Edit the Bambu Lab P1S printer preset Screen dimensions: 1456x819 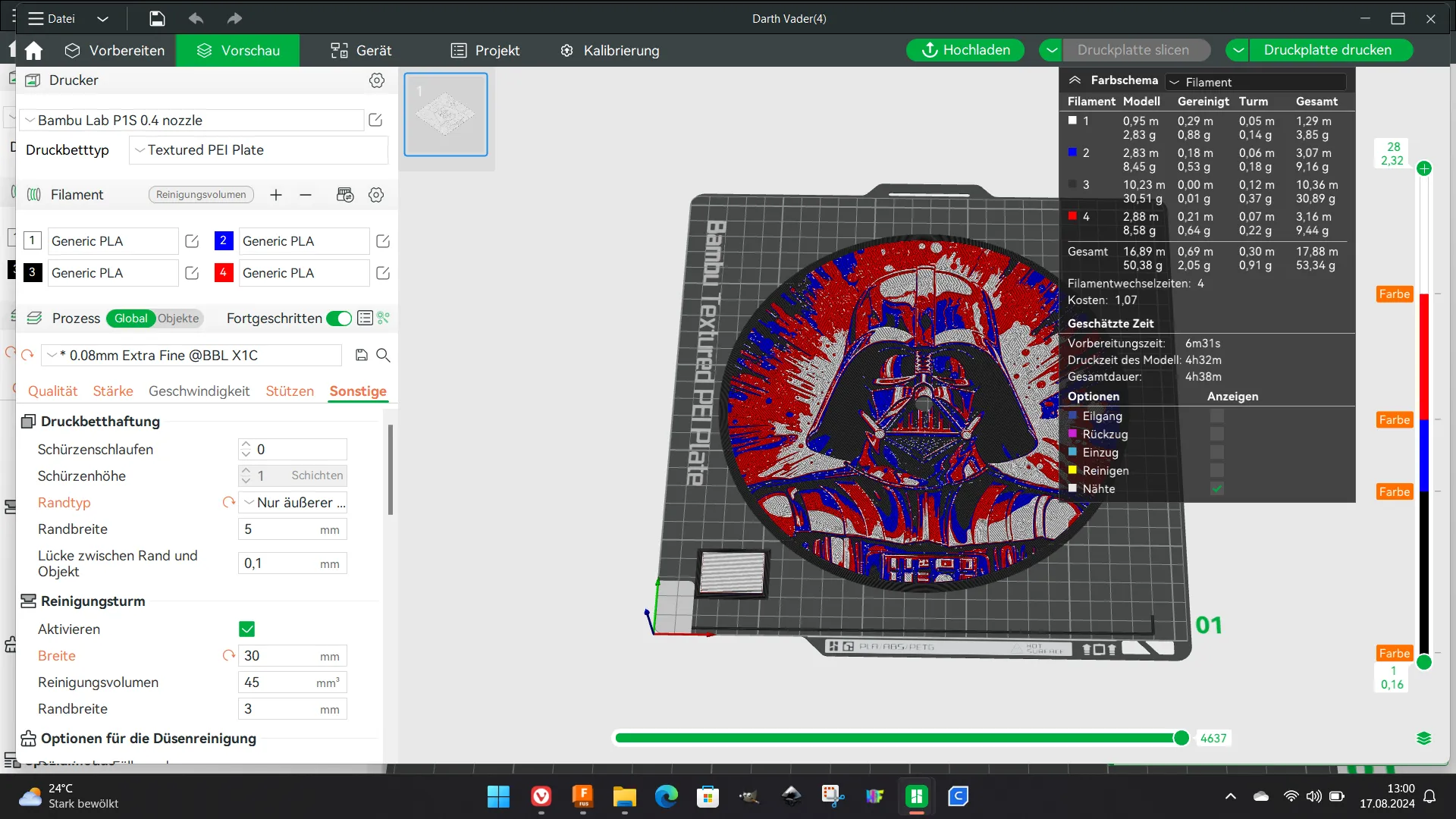[x=375, y=120]
